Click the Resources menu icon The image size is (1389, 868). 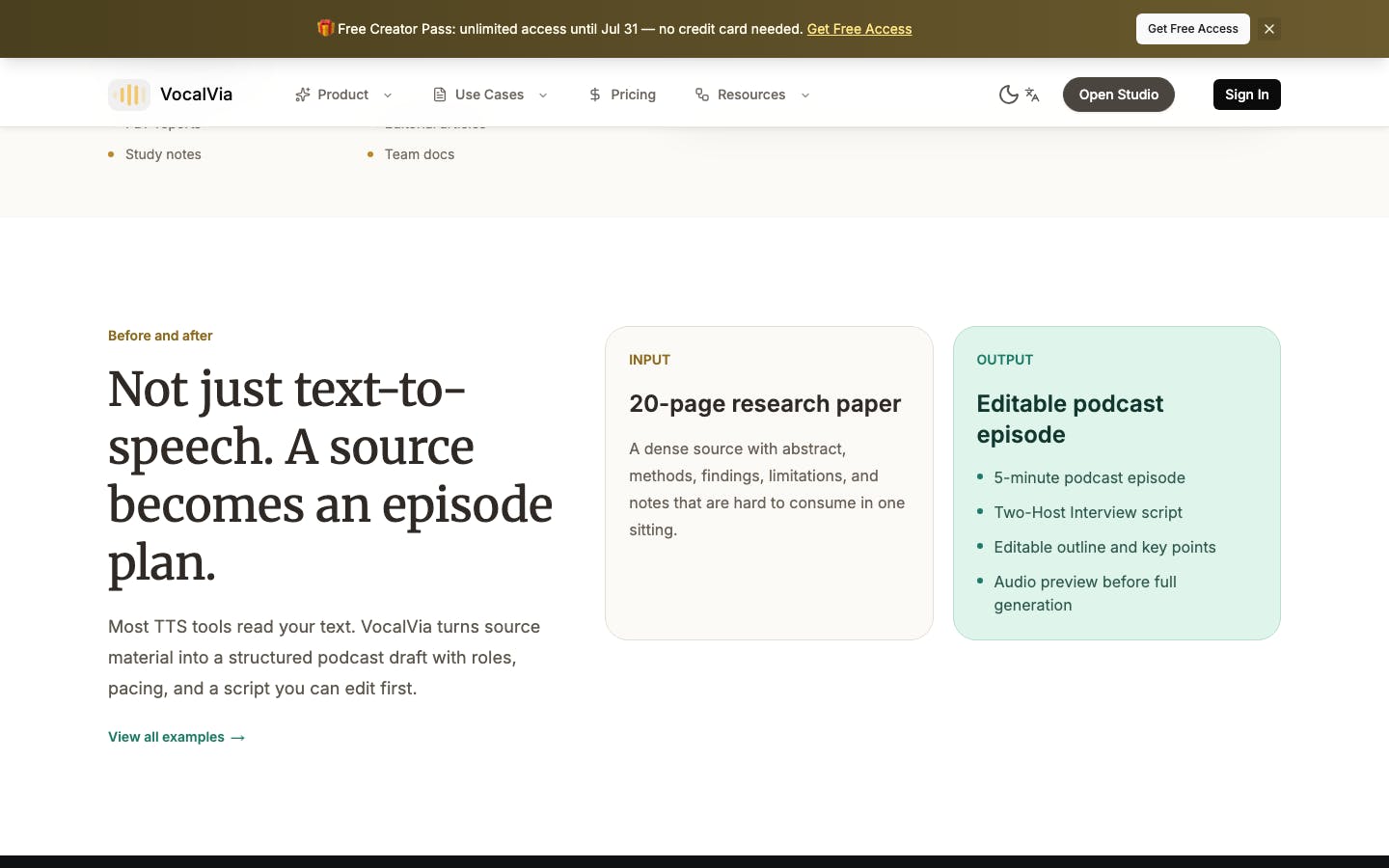(x=702, y=95)
